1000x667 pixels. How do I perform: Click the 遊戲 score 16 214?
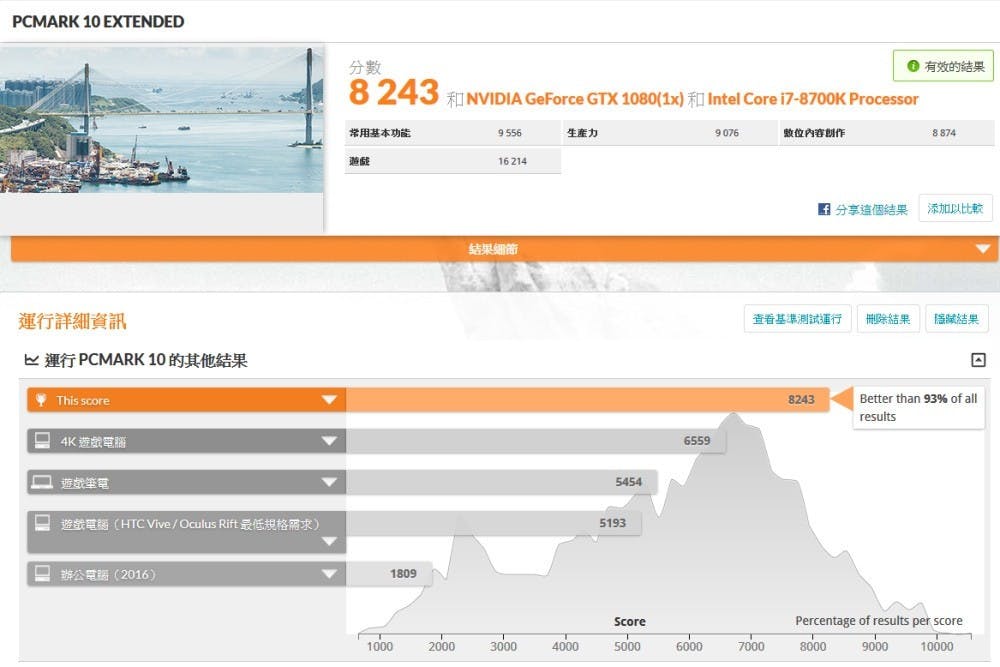point(512,161)
